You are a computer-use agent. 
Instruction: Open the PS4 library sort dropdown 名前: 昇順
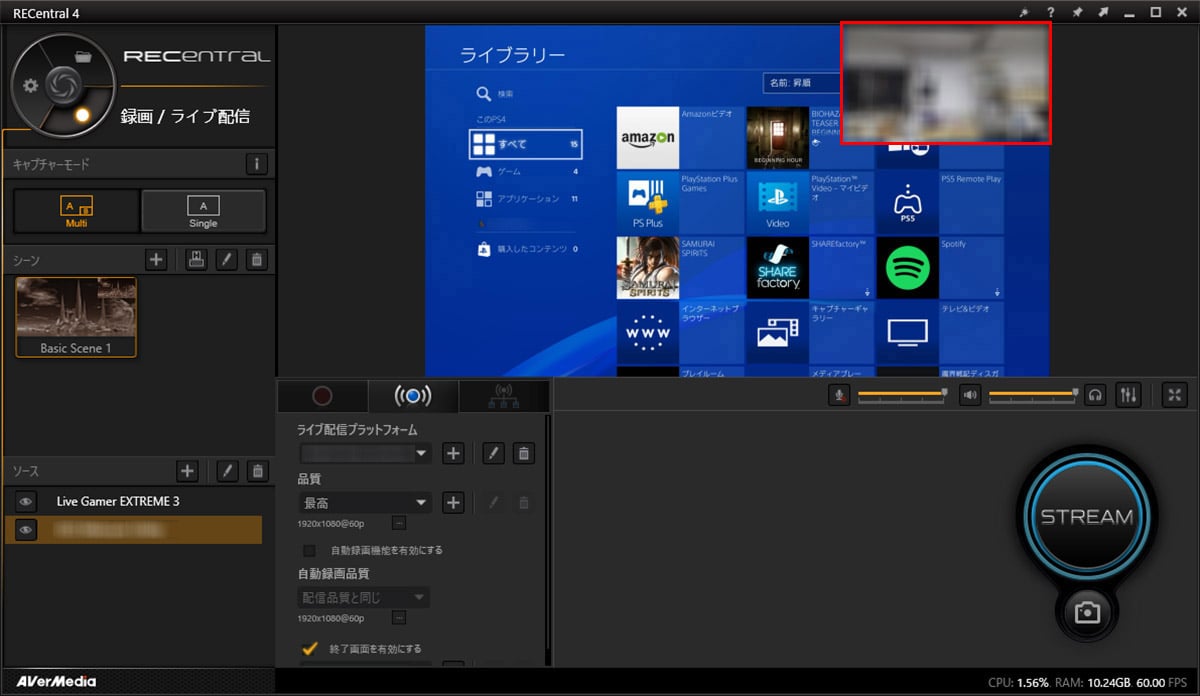pyautogui.click(x=802, y=82)
